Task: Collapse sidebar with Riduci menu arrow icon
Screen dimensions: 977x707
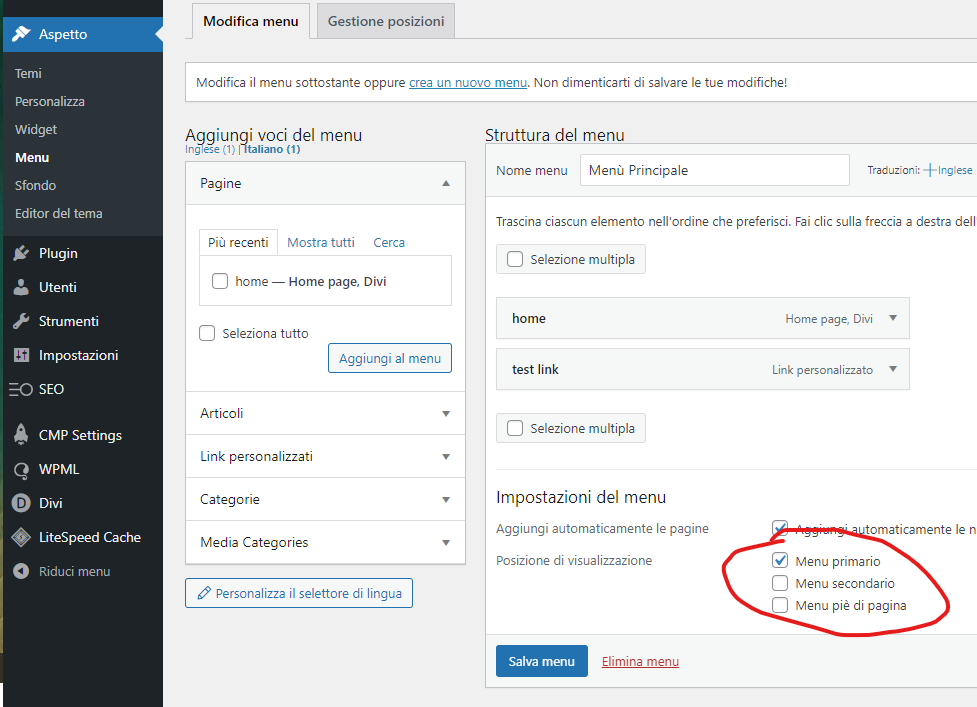Action: tap(21, 572)
